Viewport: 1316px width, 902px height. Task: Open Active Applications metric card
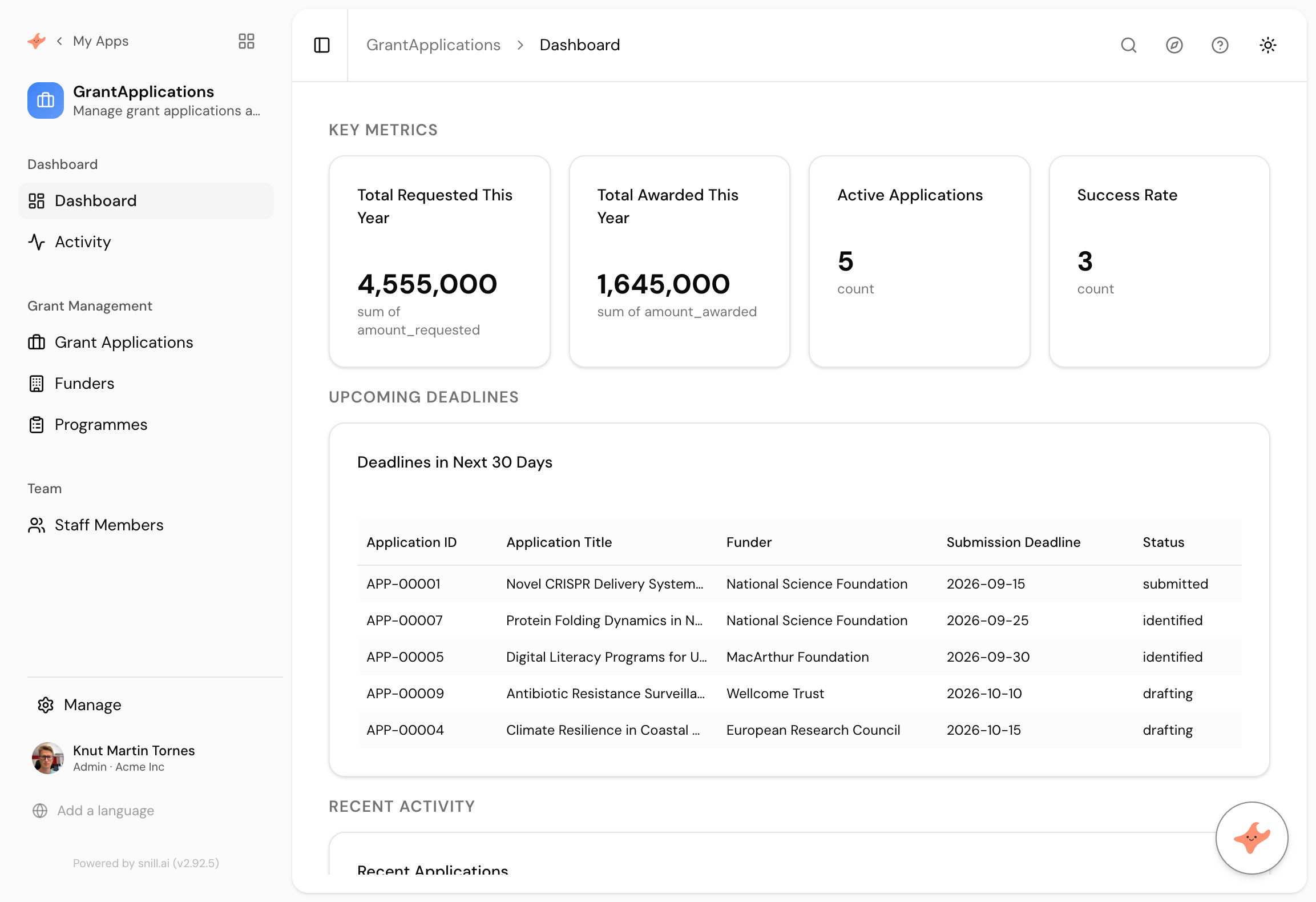919,261
